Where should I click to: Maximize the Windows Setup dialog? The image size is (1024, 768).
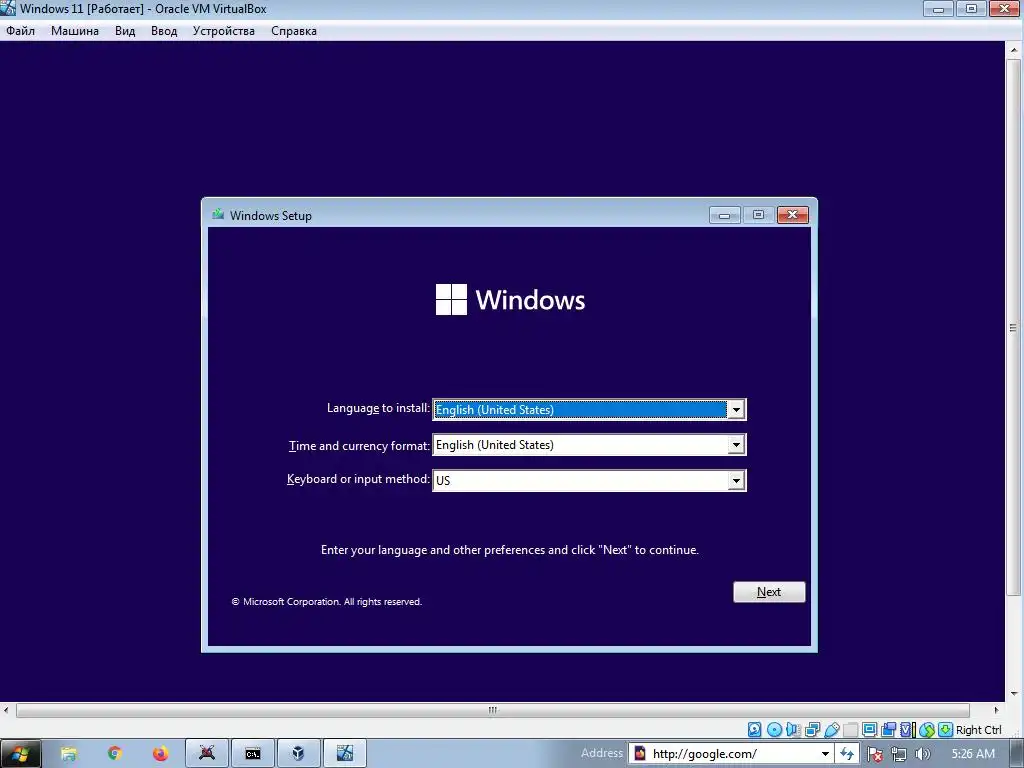pyautogui.click(x=758, y=215)
